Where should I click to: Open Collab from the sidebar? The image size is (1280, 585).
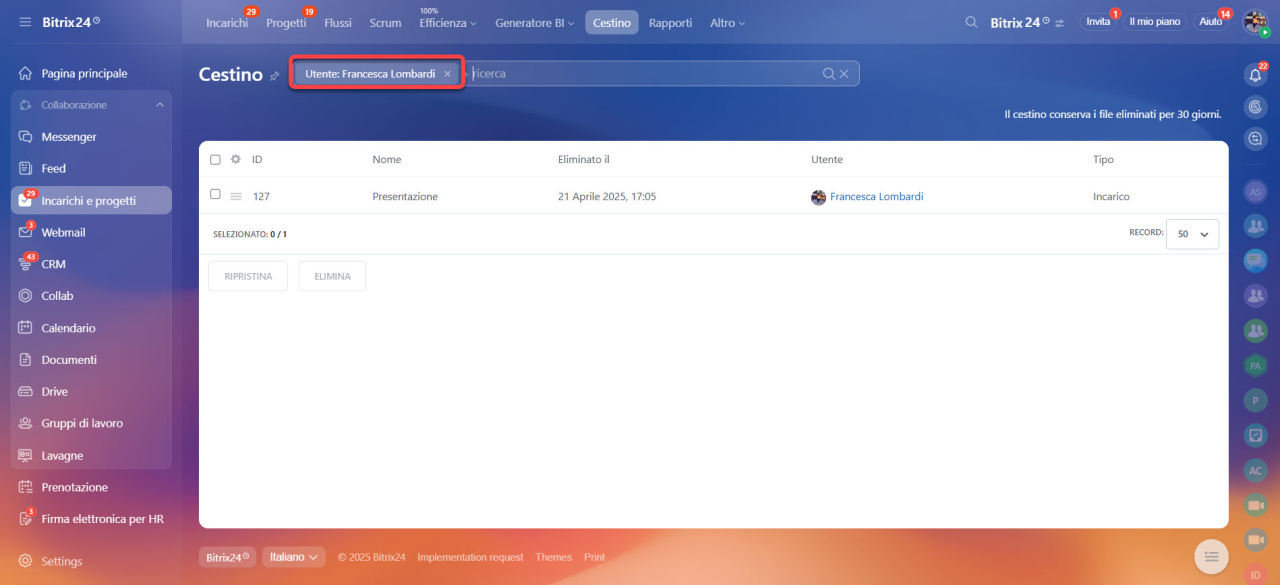click(x=57, y=296)
